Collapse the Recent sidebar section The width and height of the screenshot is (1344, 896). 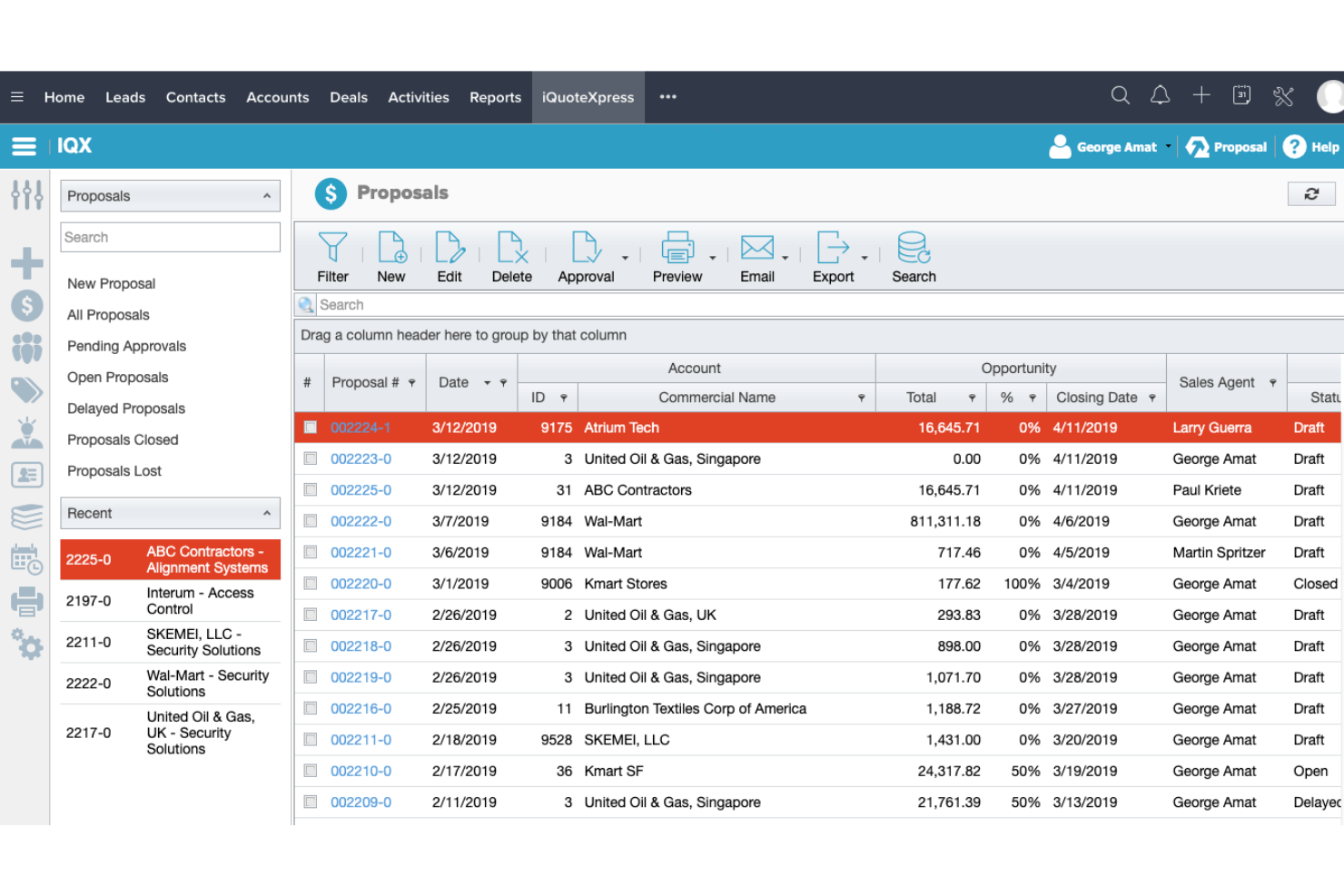[267, 513]
